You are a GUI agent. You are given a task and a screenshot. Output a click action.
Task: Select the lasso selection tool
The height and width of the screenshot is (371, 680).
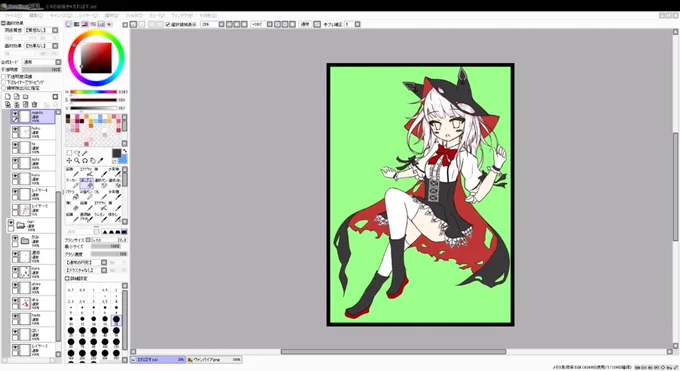tap(77, 153)
